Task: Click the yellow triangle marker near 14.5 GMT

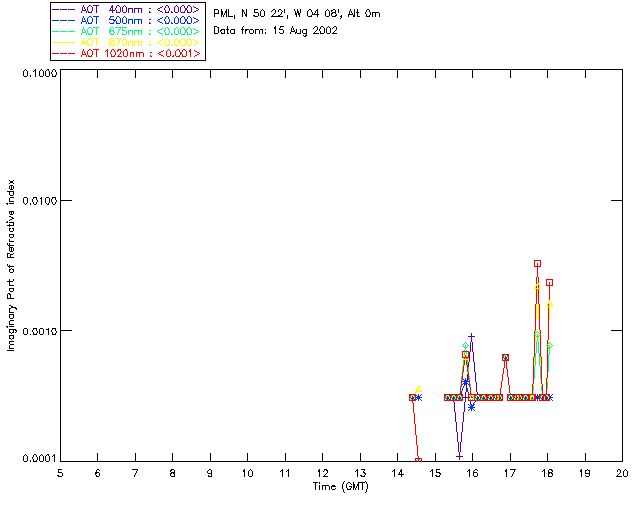Action: coord(419,388)
